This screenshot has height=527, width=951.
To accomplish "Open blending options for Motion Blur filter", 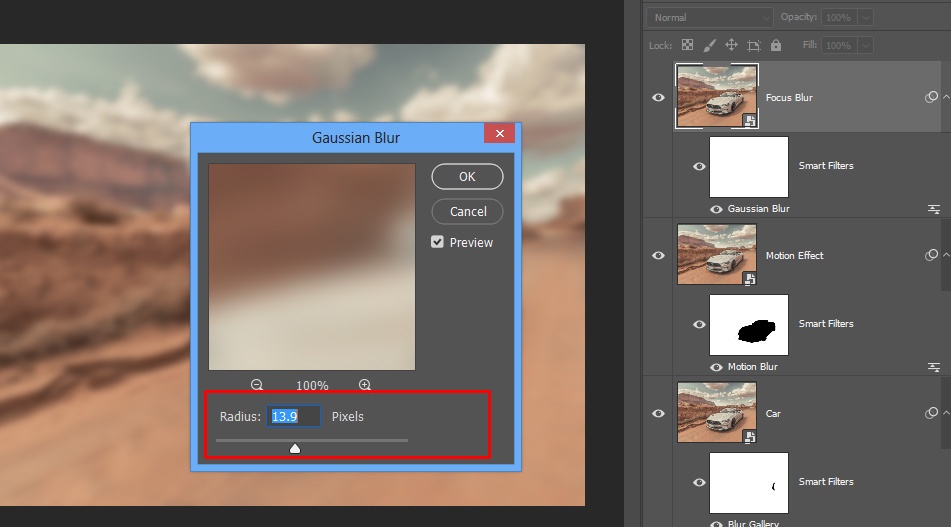I will [x=934, y=367].
